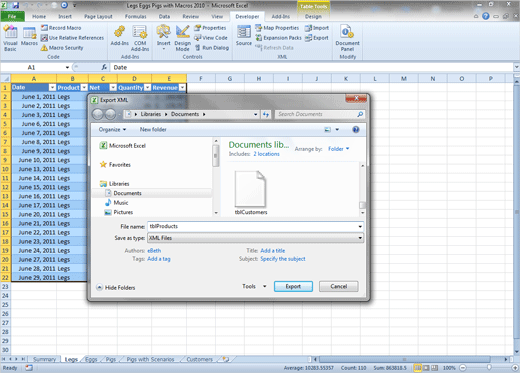
Task: Open control Properties
Action: click(210, 28)
